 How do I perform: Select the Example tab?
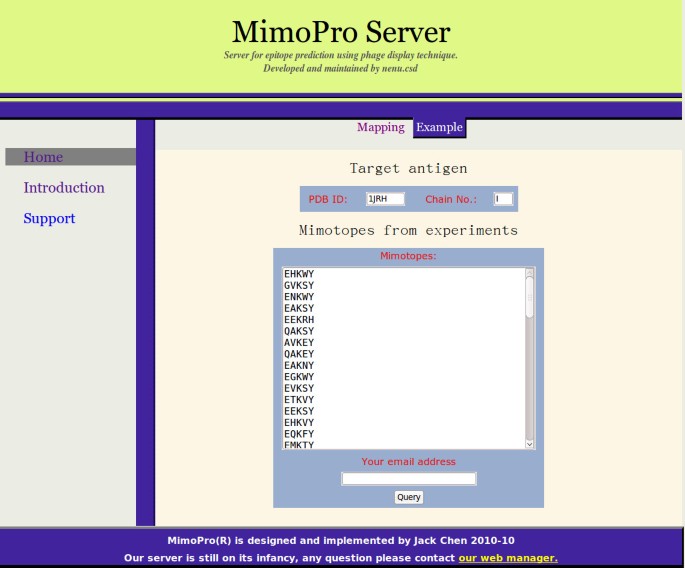tap(439, 127)
